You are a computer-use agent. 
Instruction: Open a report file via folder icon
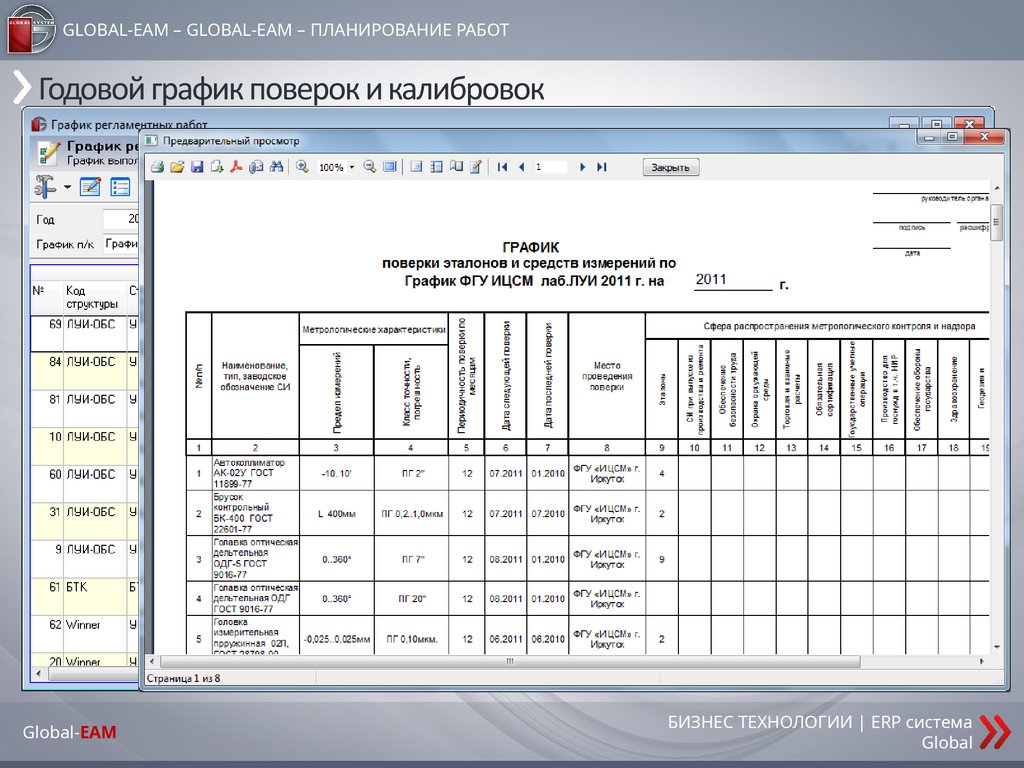[x=177, y=167]
